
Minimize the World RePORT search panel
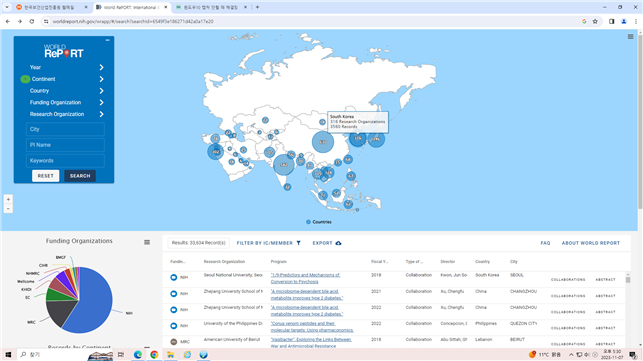(107, 40)
